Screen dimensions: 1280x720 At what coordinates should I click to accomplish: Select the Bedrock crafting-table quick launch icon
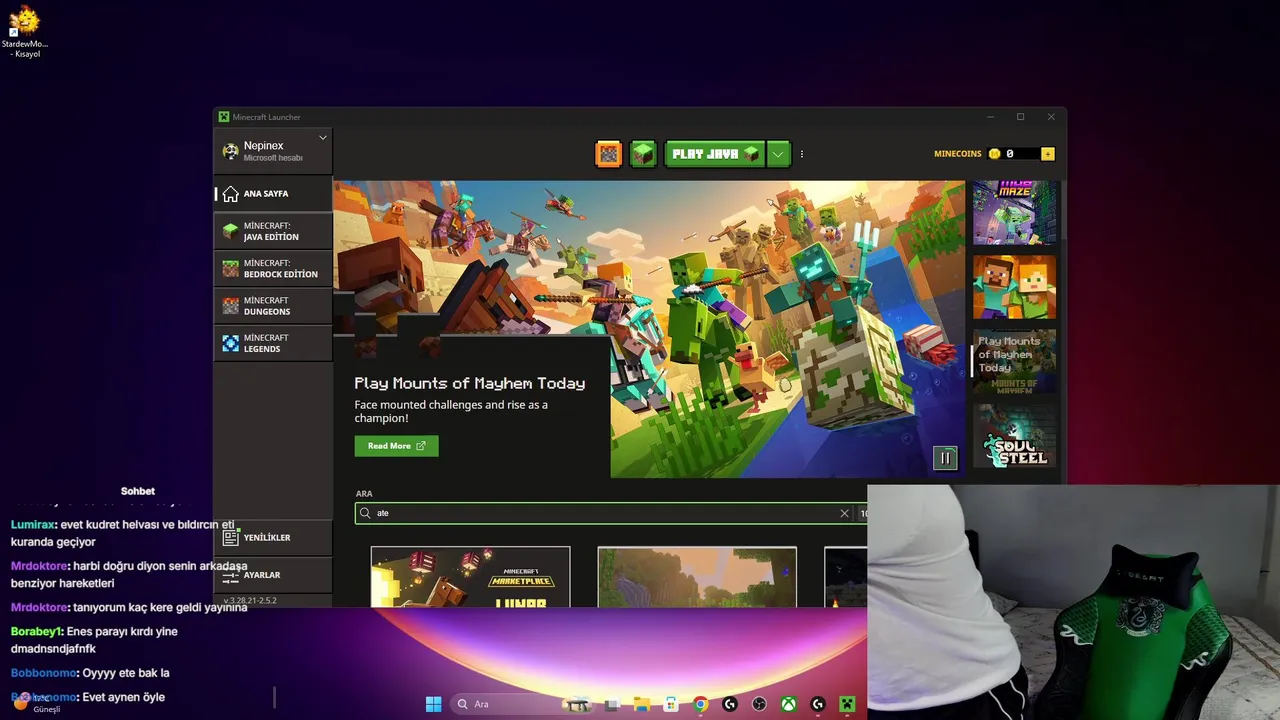[608, 154]
